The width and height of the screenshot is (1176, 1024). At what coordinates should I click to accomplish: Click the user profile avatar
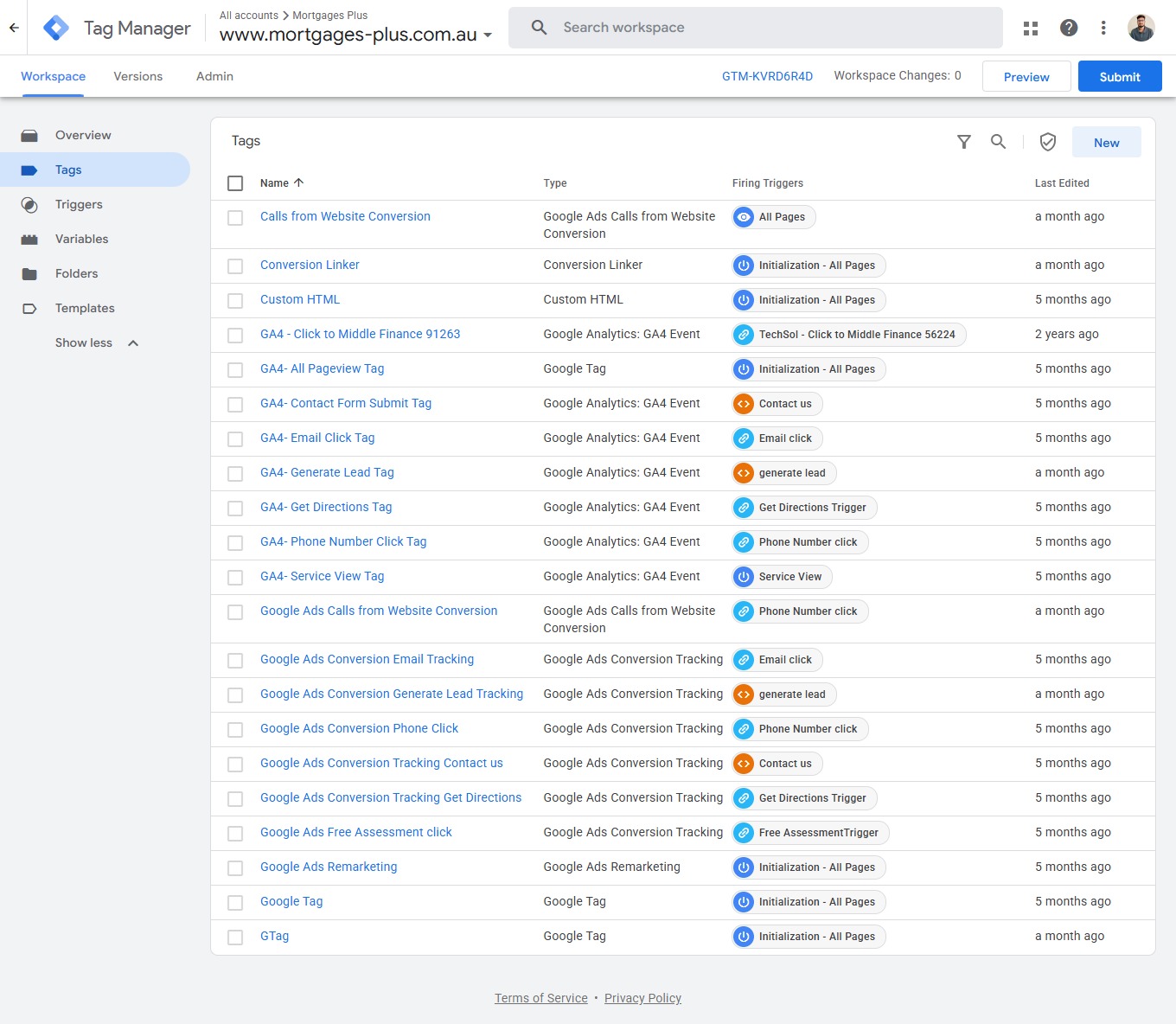[x=1141, y=28]
